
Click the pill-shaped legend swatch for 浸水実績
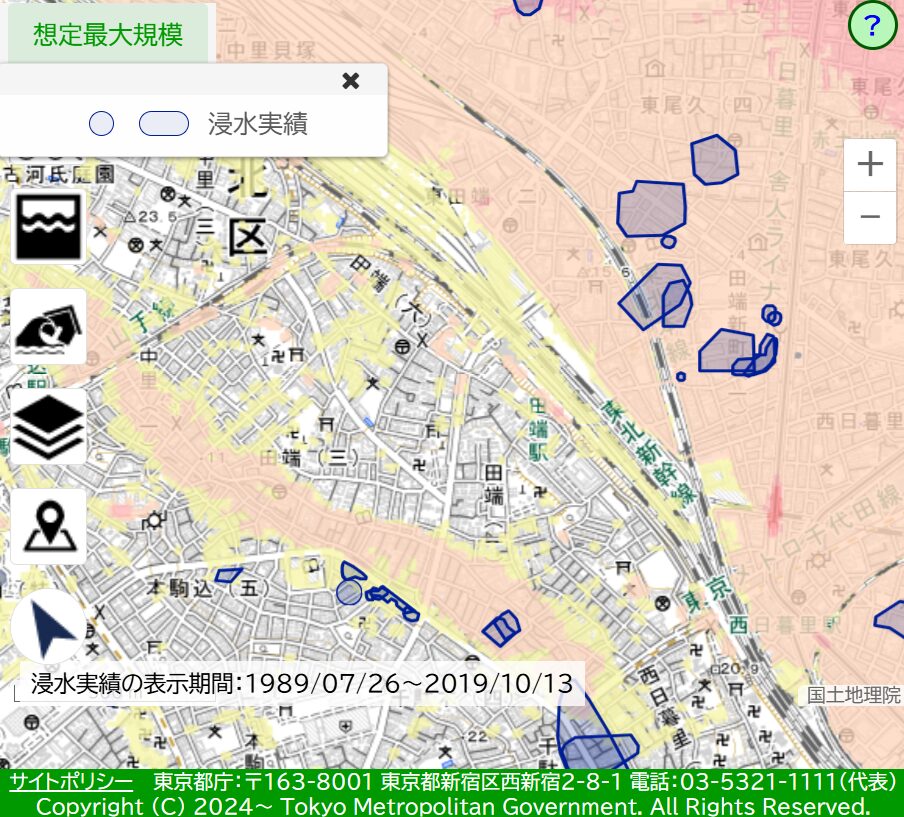pyautogui.click(x=164, y=124)
